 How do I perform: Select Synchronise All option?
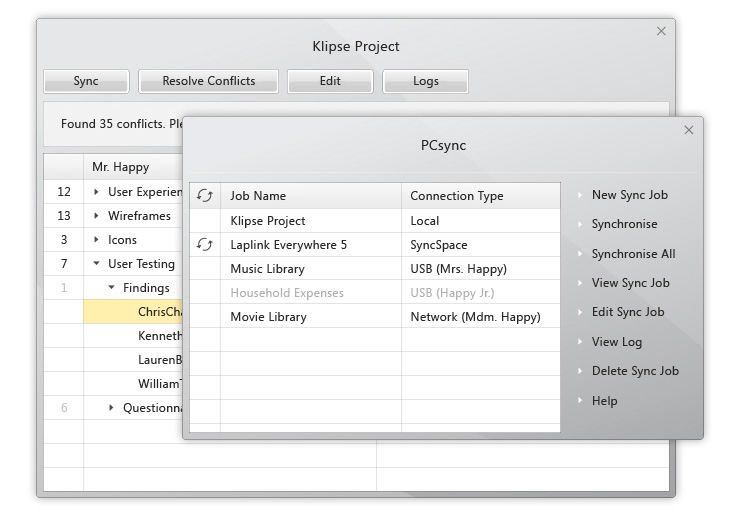pyautogui.click(x=633, y=254)
